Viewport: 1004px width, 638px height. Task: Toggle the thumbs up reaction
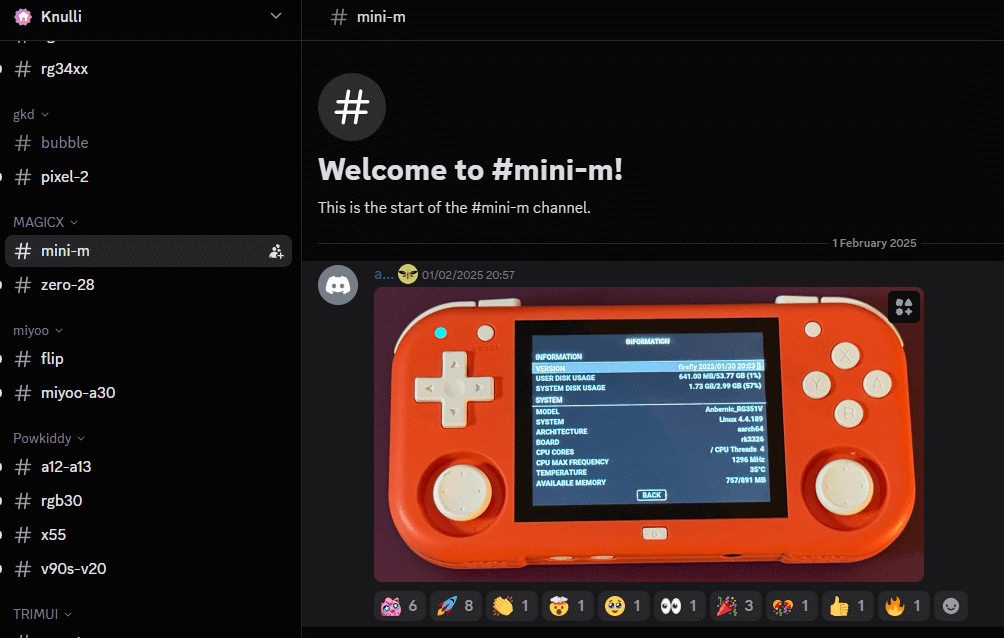tap(847, 606)
